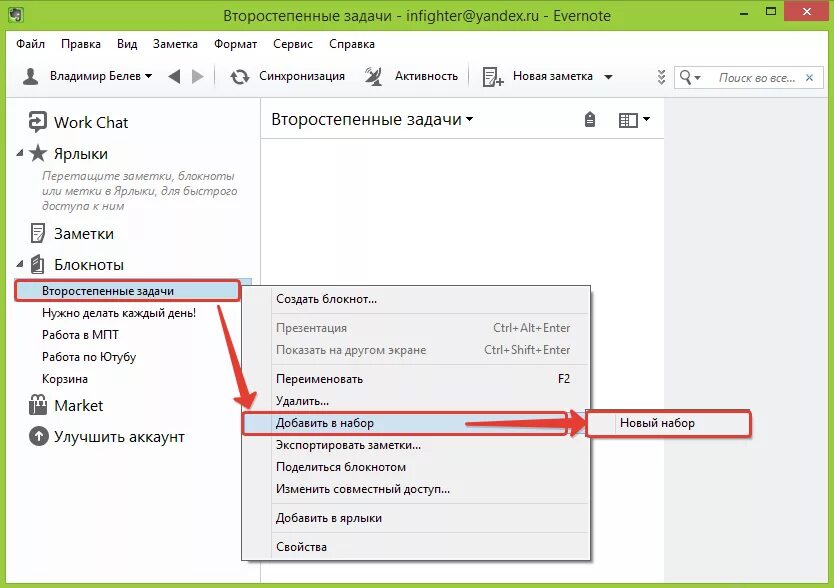Click the Новая заметка button label

click(553, 76)
